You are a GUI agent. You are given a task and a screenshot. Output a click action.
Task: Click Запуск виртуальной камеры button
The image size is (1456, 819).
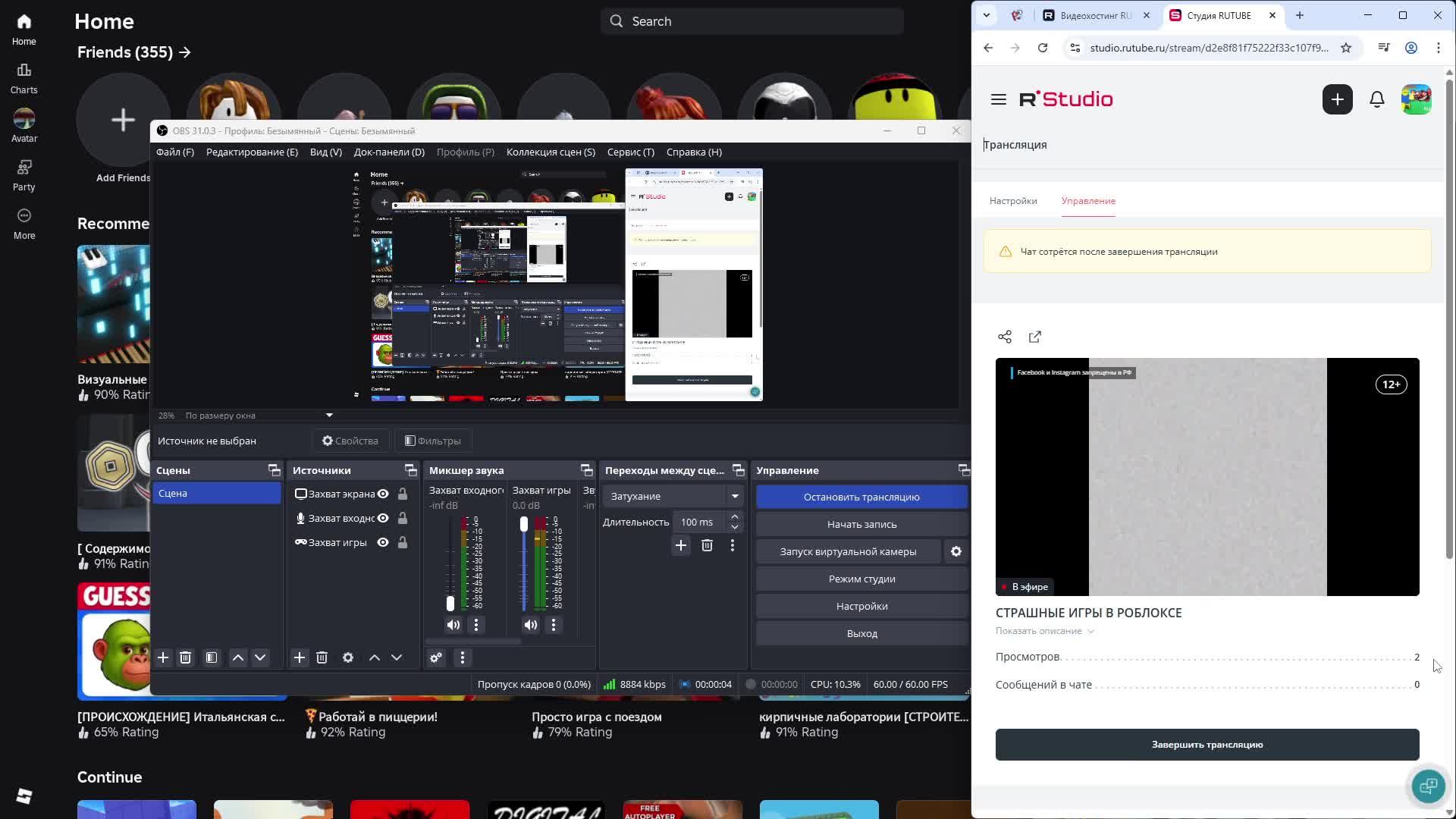(848, 551)
